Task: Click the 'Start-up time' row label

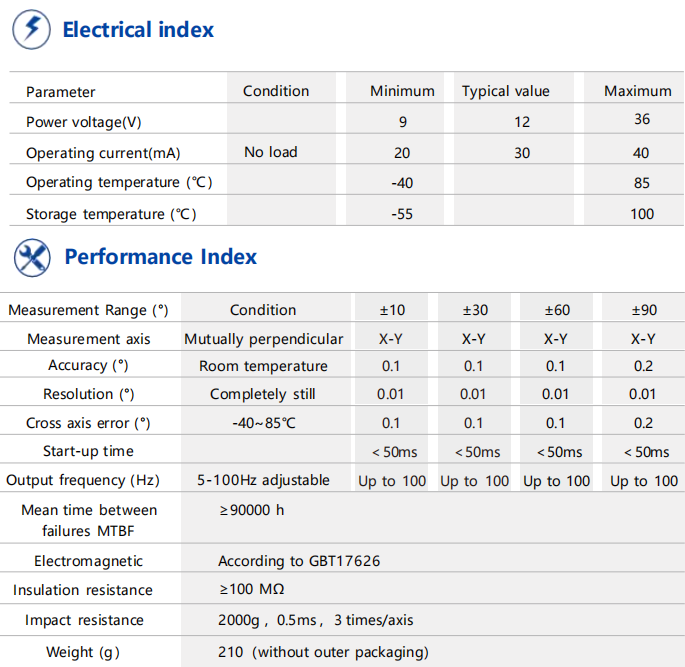Action: click(88, 451)
